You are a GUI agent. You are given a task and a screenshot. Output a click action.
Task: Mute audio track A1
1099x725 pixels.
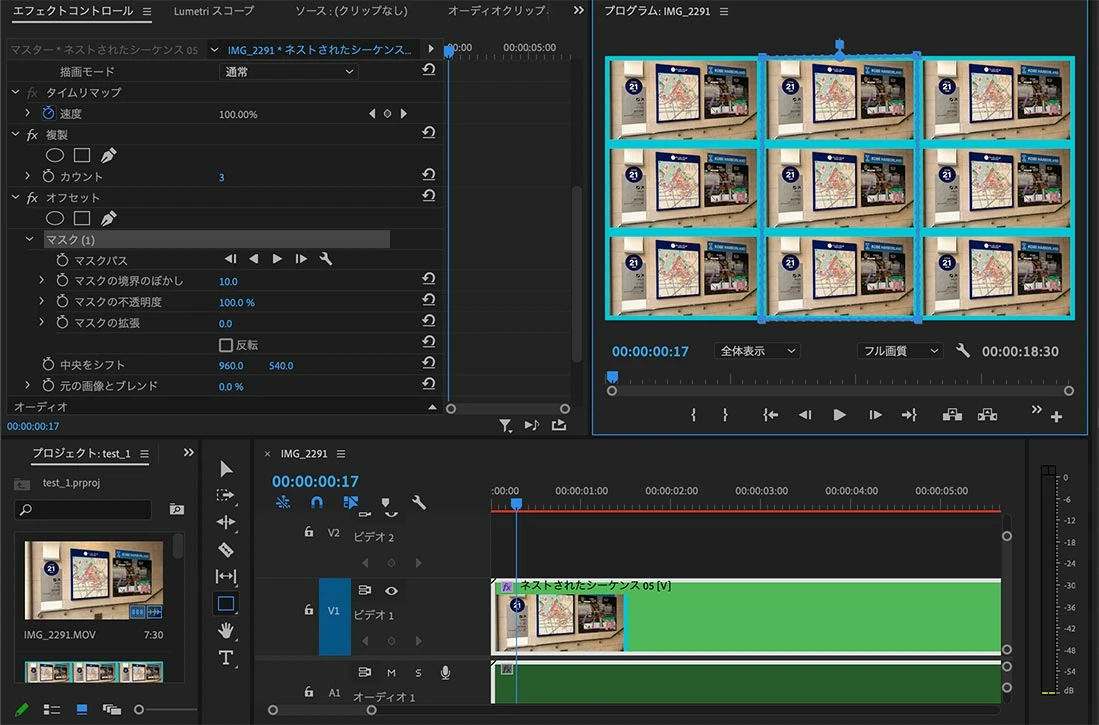click(391, 672)
